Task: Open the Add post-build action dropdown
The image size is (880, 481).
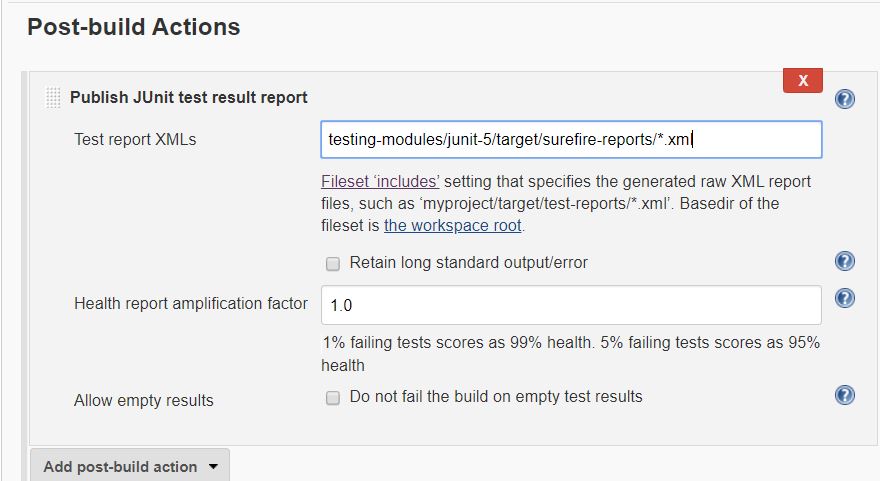Action: 130,465
